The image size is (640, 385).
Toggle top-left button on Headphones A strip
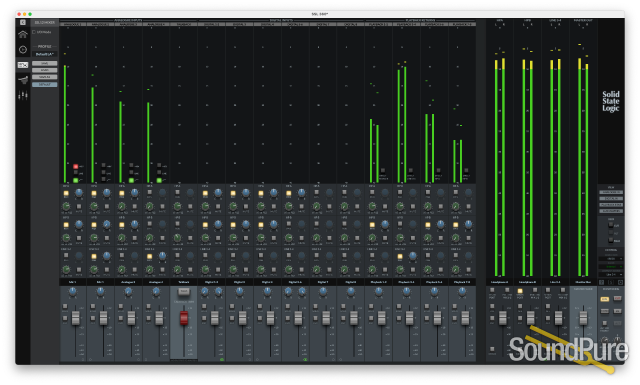point(492,290)
